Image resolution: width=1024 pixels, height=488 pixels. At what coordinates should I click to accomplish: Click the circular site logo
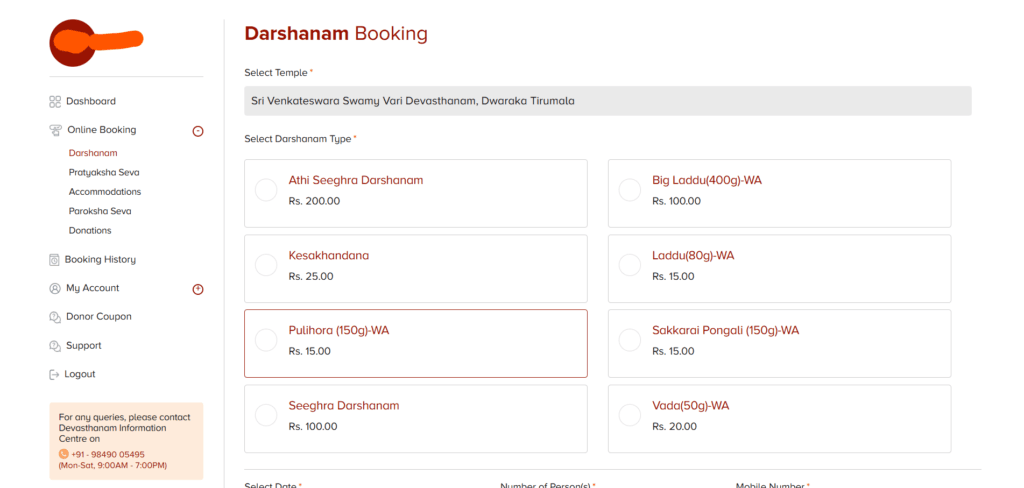pyautogui.click(x=73, y=42)
